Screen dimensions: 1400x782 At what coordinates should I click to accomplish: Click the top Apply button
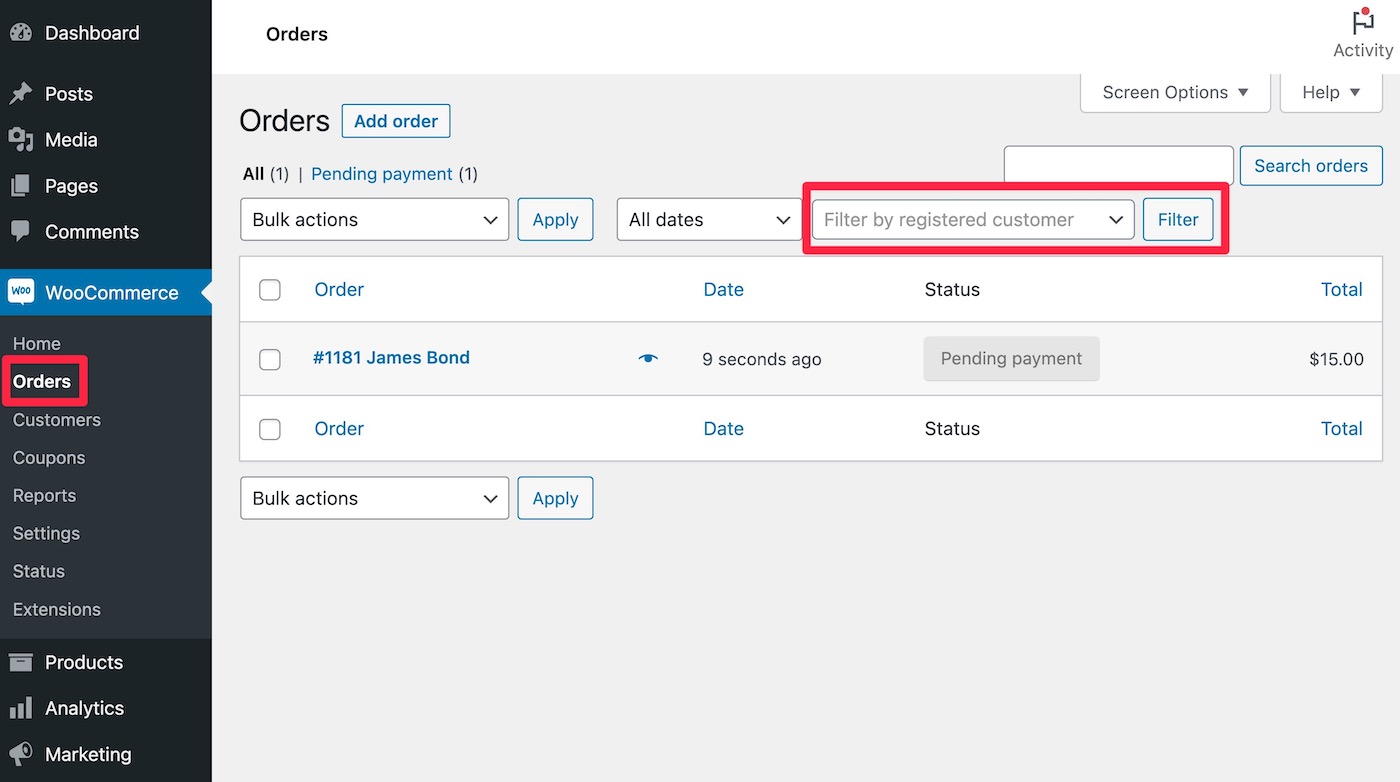point(555,220)
